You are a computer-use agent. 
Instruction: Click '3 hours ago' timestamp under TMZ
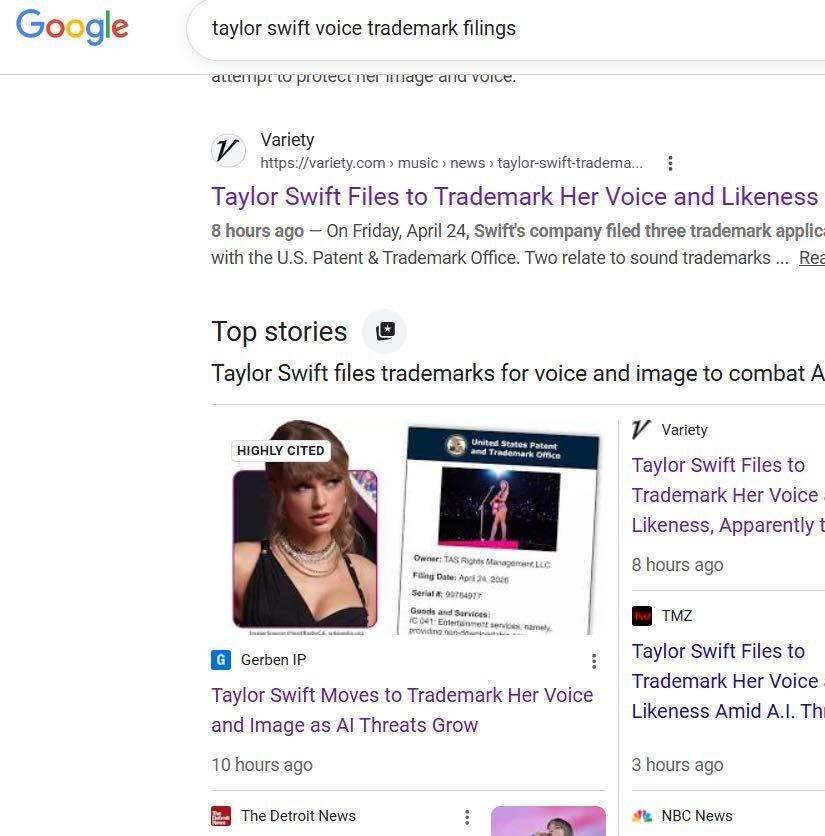(x=677, y=765)
